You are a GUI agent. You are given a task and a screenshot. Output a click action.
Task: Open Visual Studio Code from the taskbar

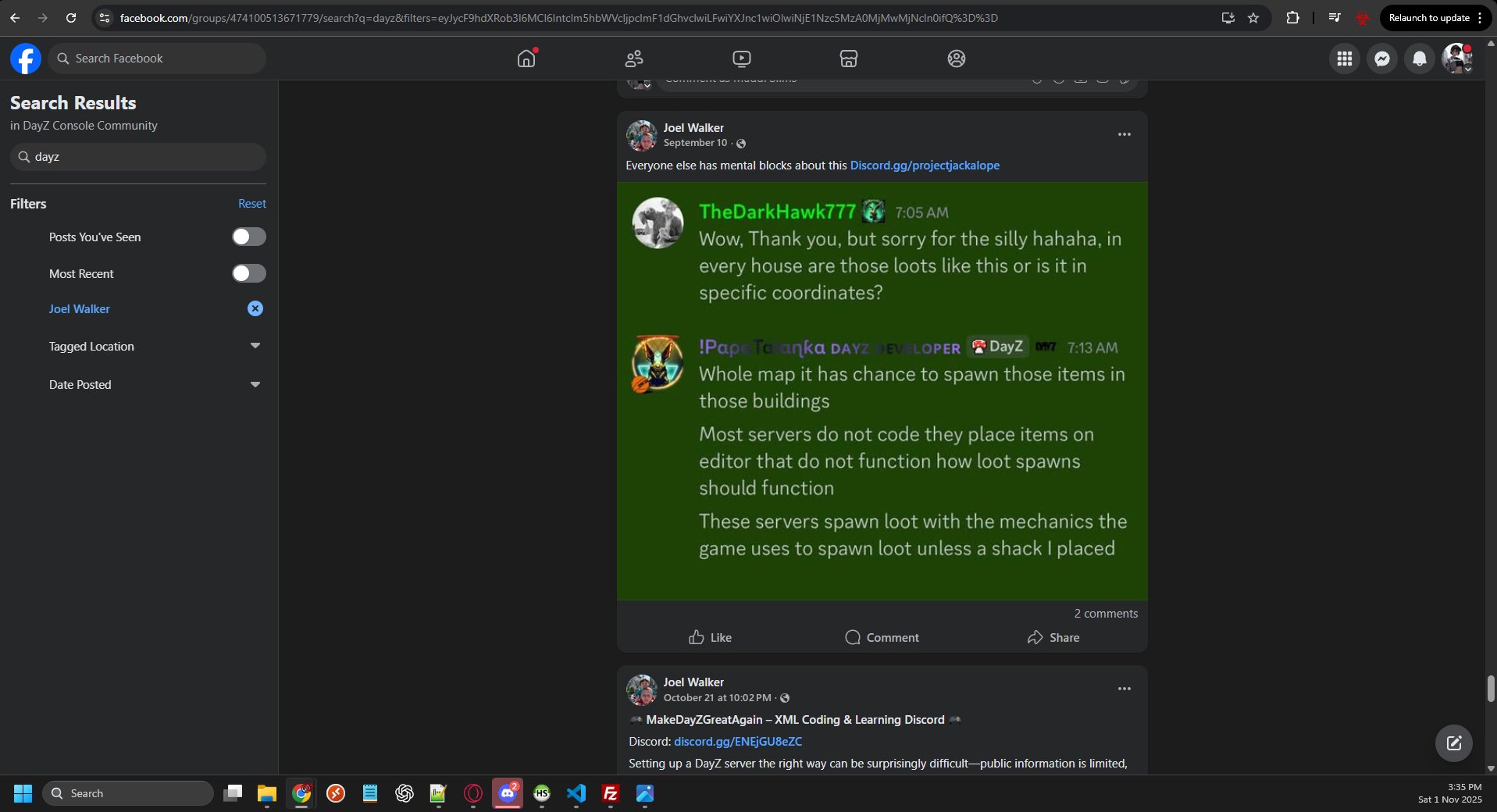[576, 793]
